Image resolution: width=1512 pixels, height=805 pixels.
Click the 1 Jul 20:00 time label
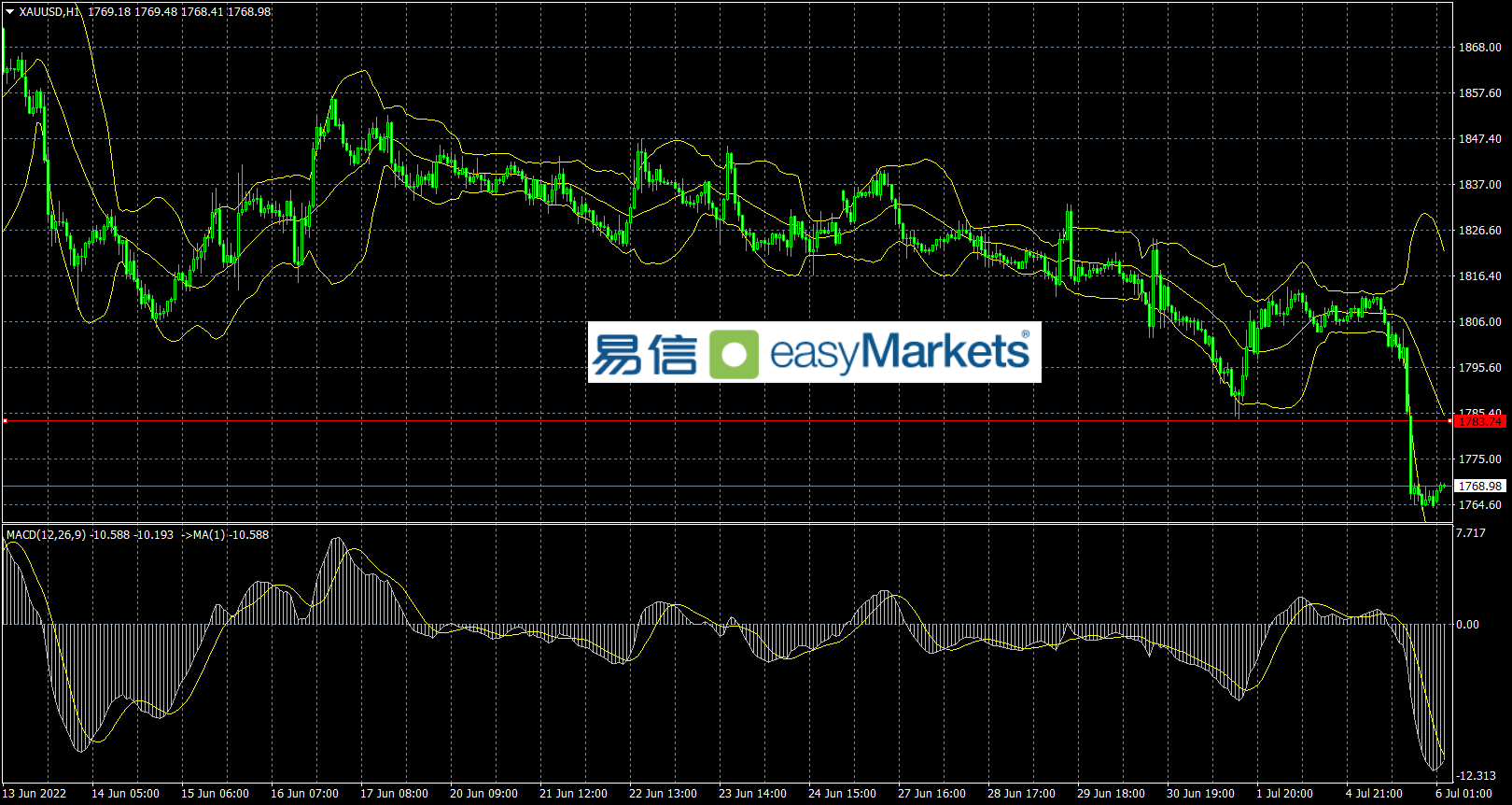click(1284, 794)
